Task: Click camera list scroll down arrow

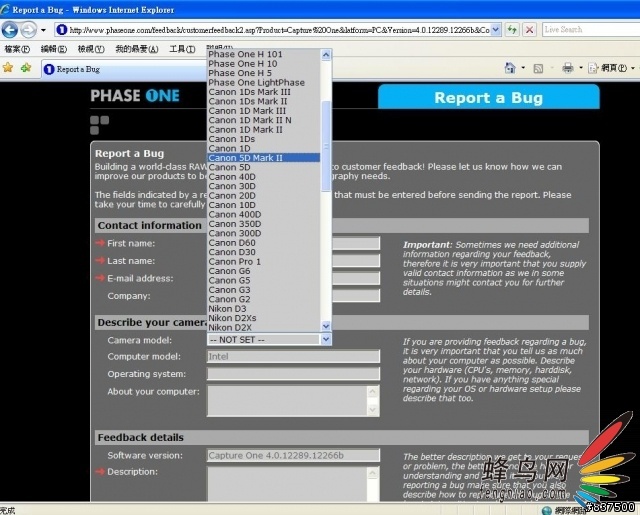Action: pyautogui.click(x=326, y=326)
